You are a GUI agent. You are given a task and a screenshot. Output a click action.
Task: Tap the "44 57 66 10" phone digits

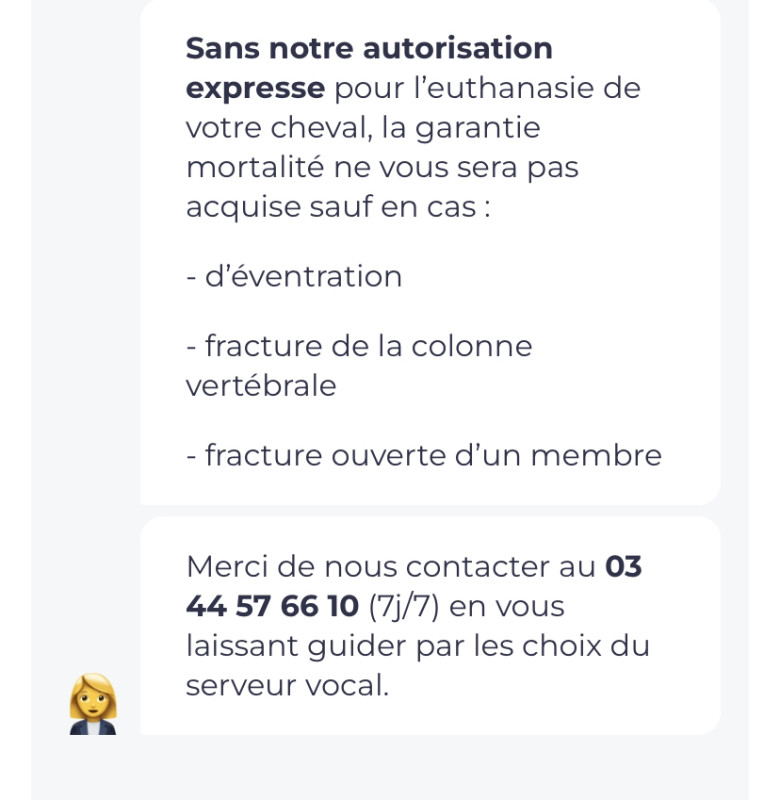[x=272, y=606]
